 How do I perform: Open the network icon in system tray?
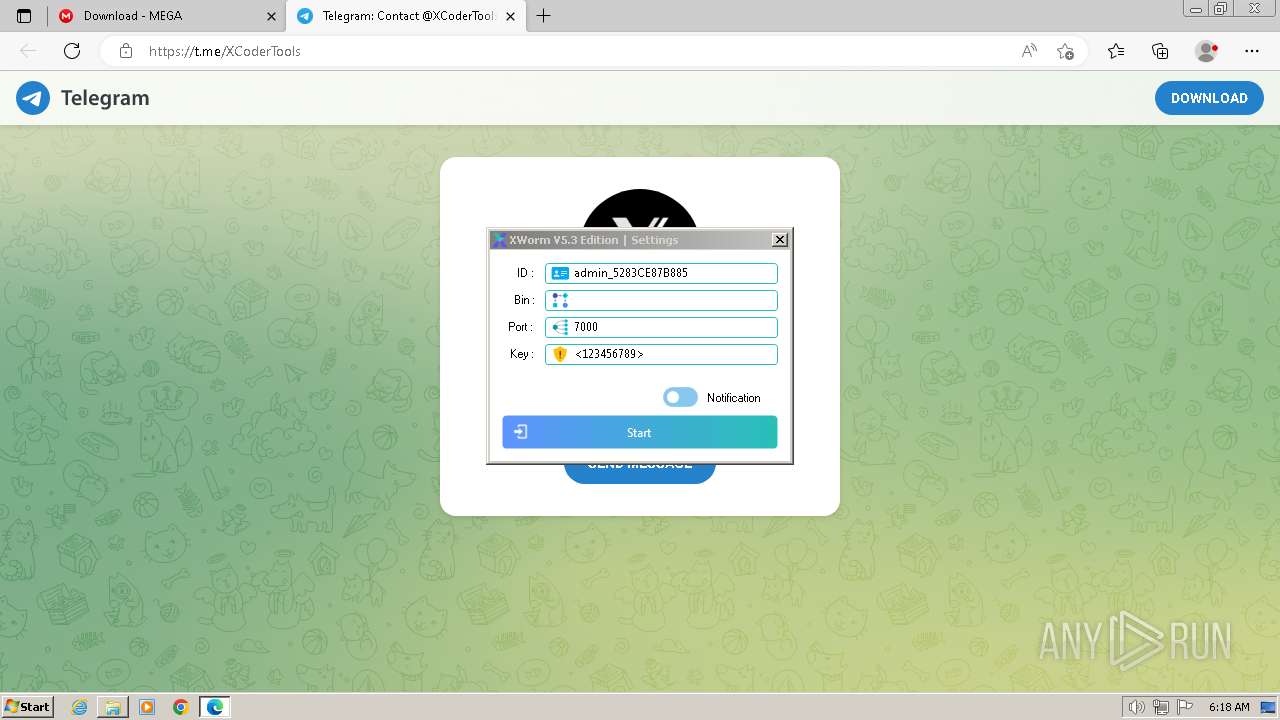1161,707
